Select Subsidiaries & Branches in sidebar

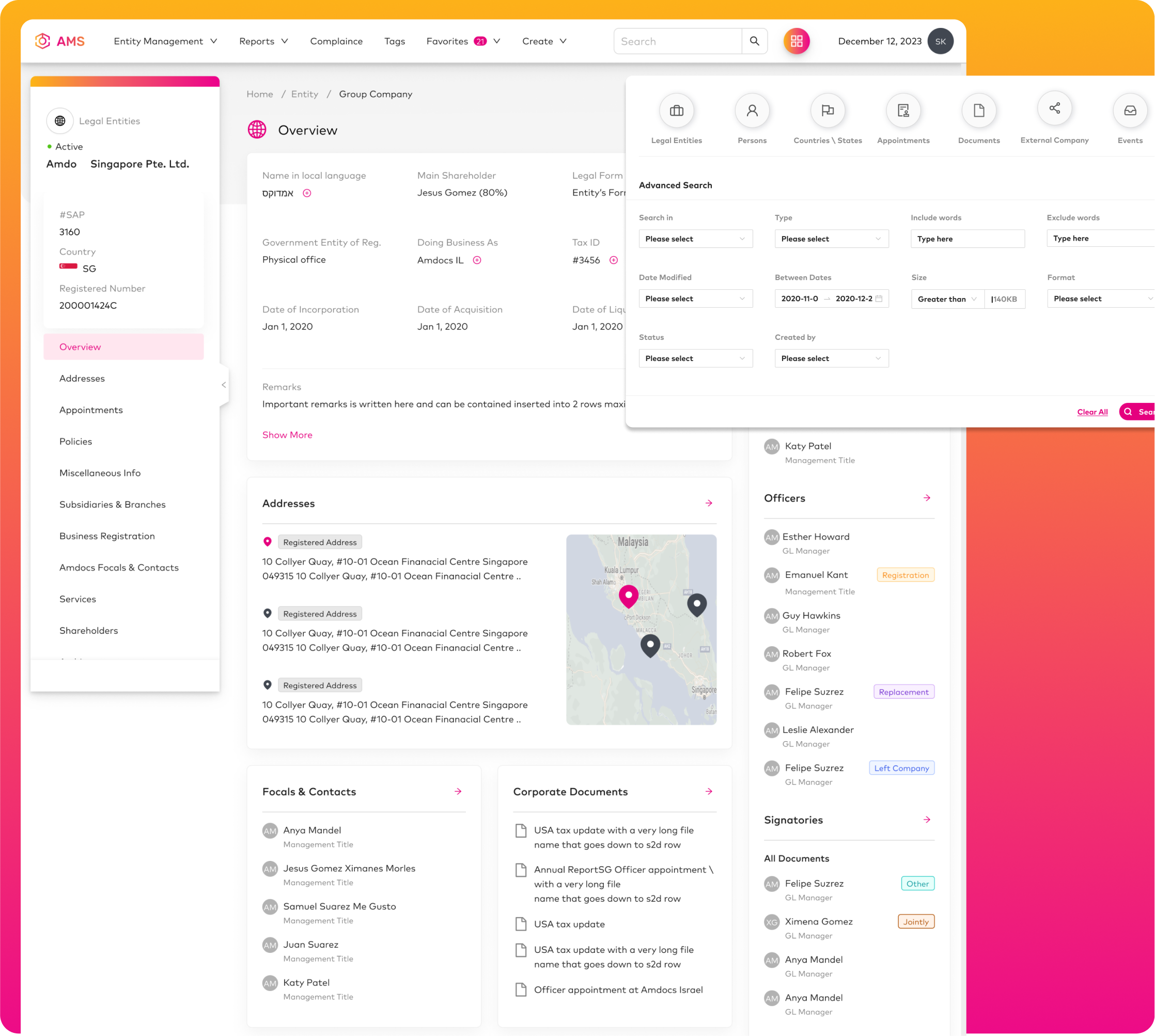pyautogui.click(x=113, y=505)
